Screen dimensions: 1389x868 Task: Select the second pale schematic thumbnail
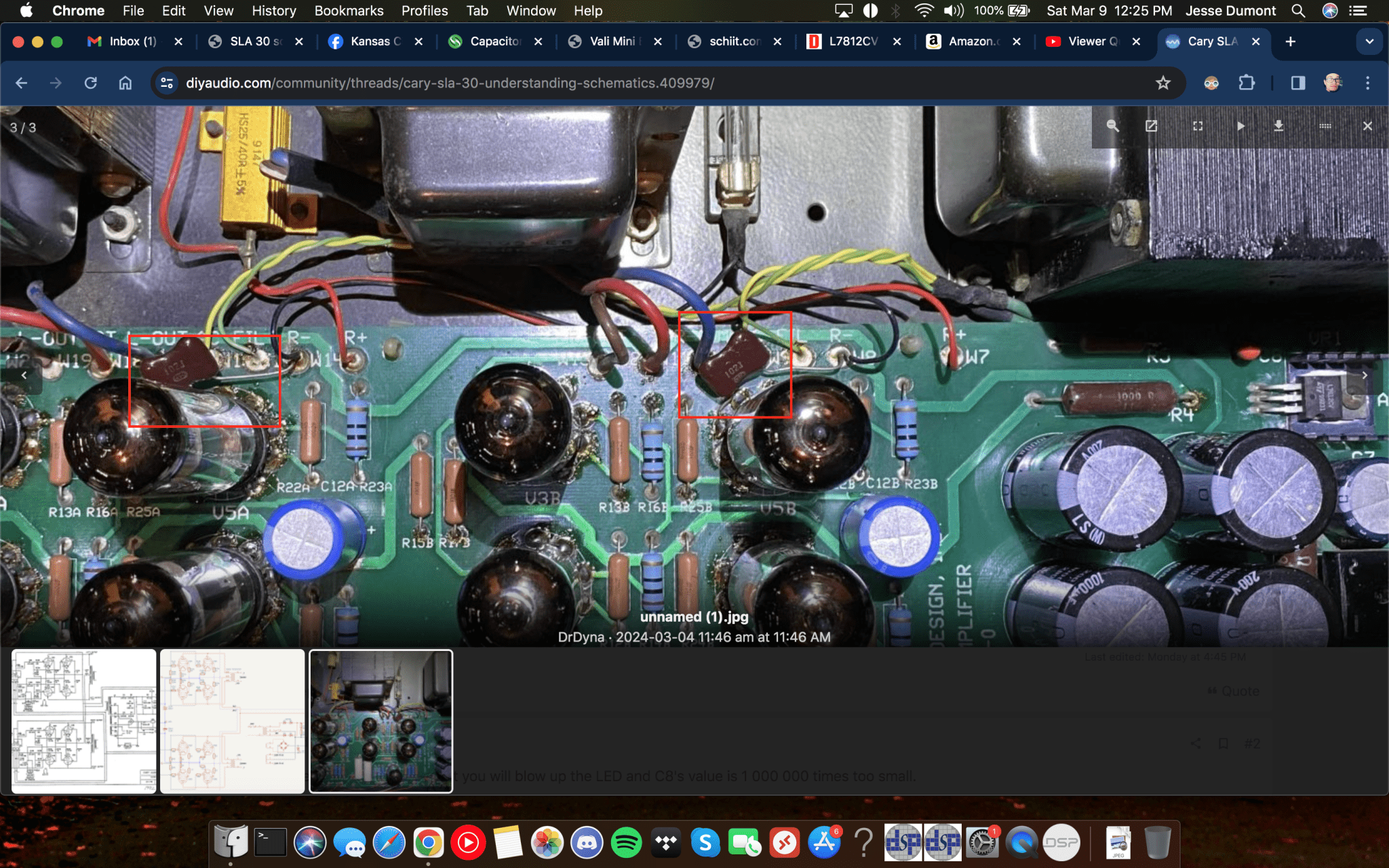pos(233,721)
